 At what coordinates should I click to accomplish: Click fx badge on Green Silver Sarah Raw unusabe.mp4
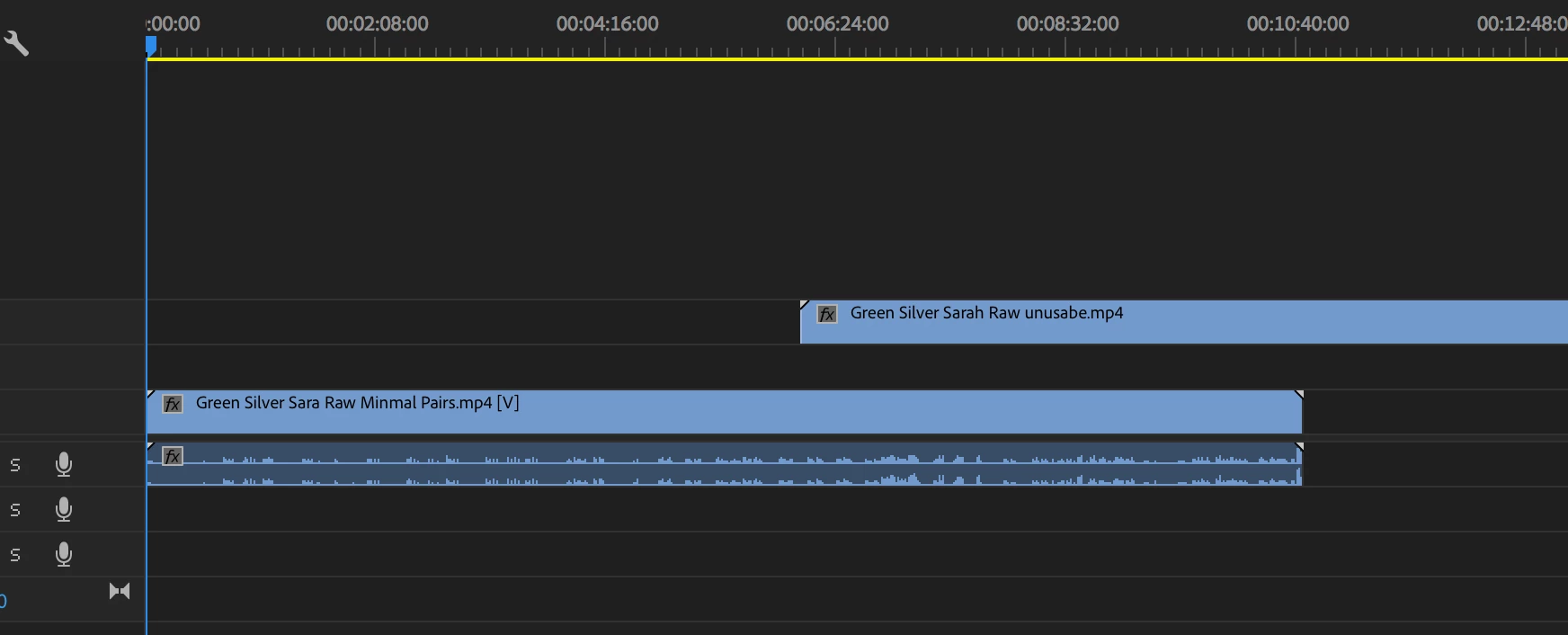[x=827, y=314]
